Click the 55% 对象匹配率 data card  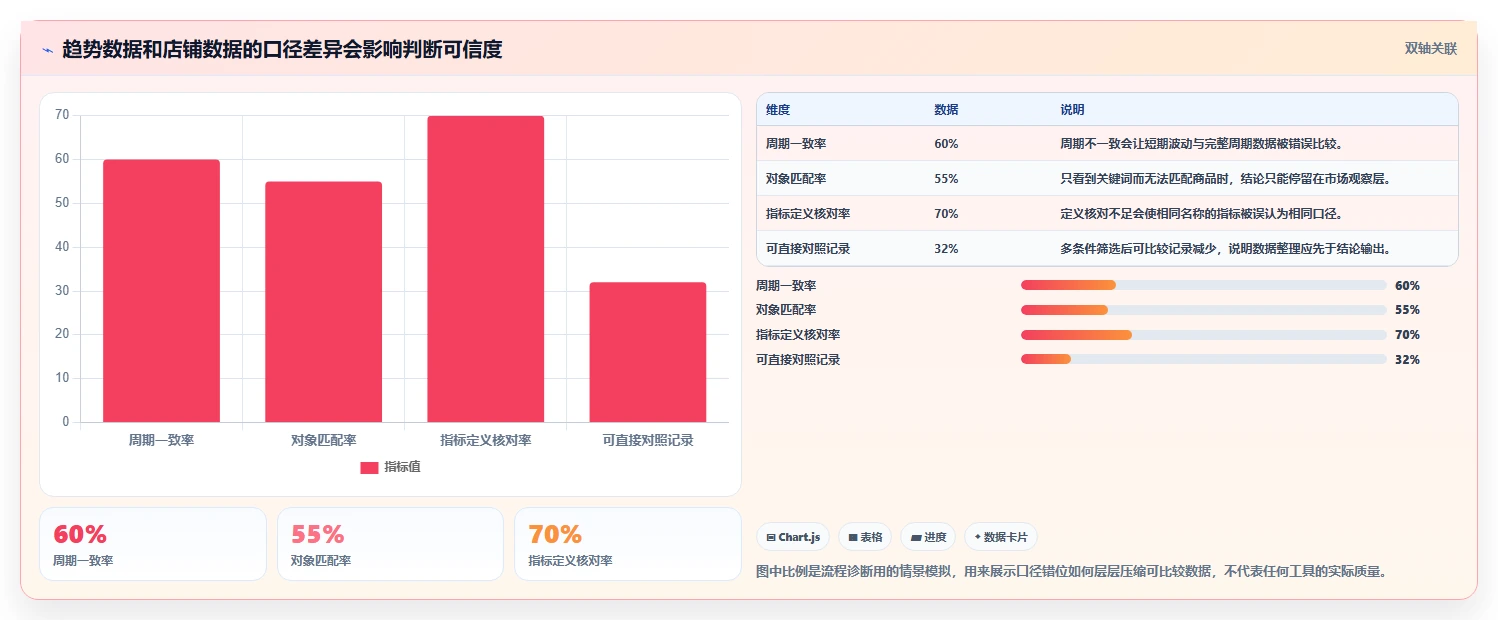(390, 544)
